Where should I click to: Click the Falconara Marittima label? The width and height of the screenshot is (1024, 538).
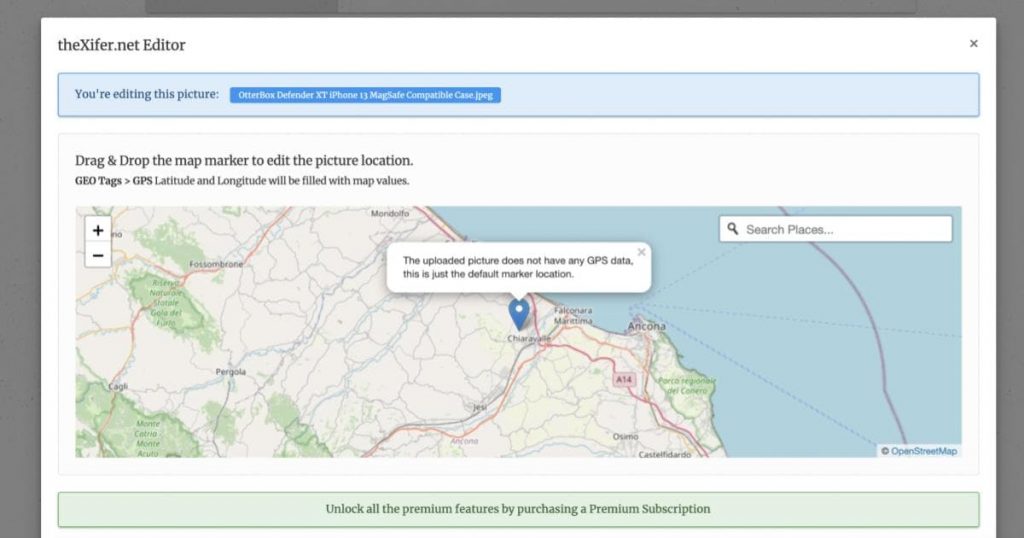pyautogui.click(x=573, y=315)
